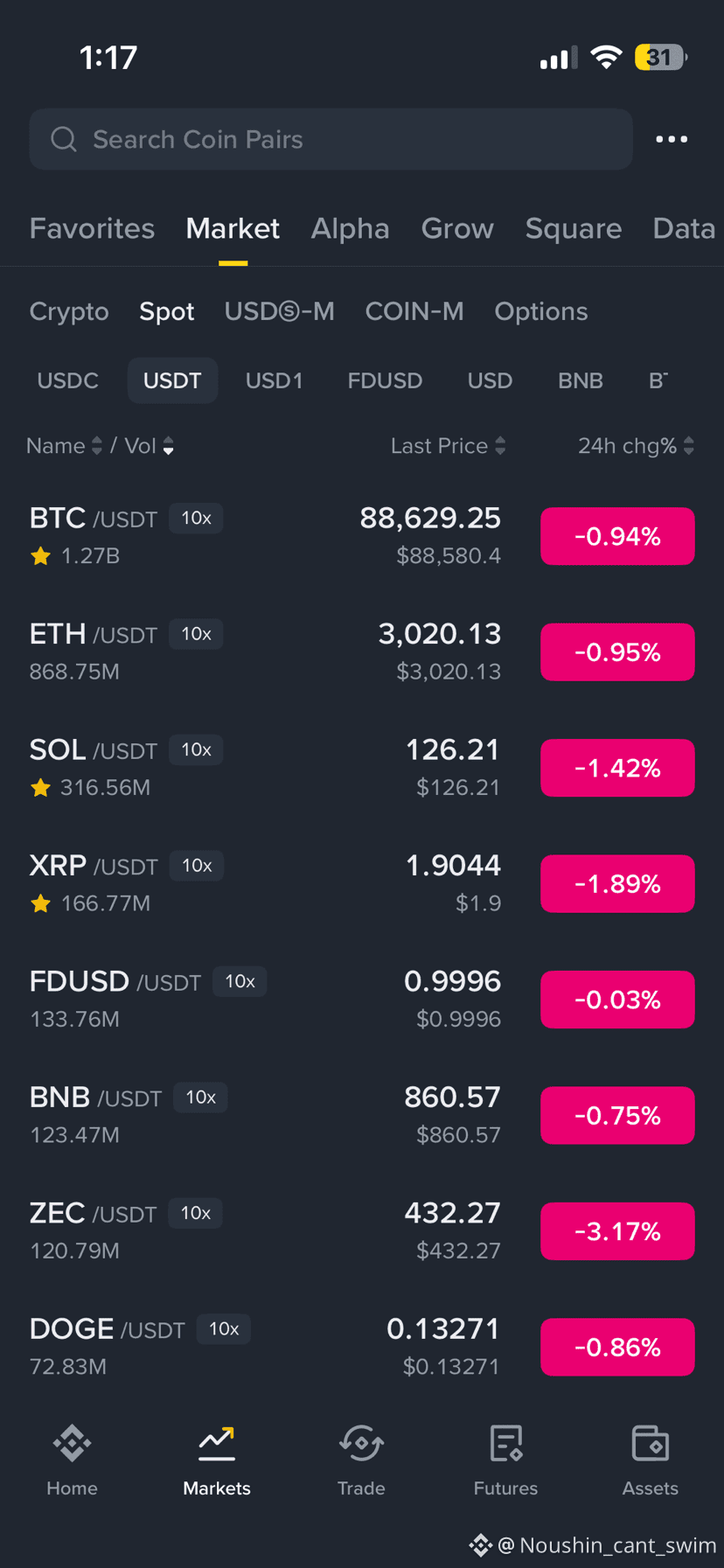Tap the Trade icon in bottom bar
Screen dimensions: 724x1568
tap(361, 1443)
